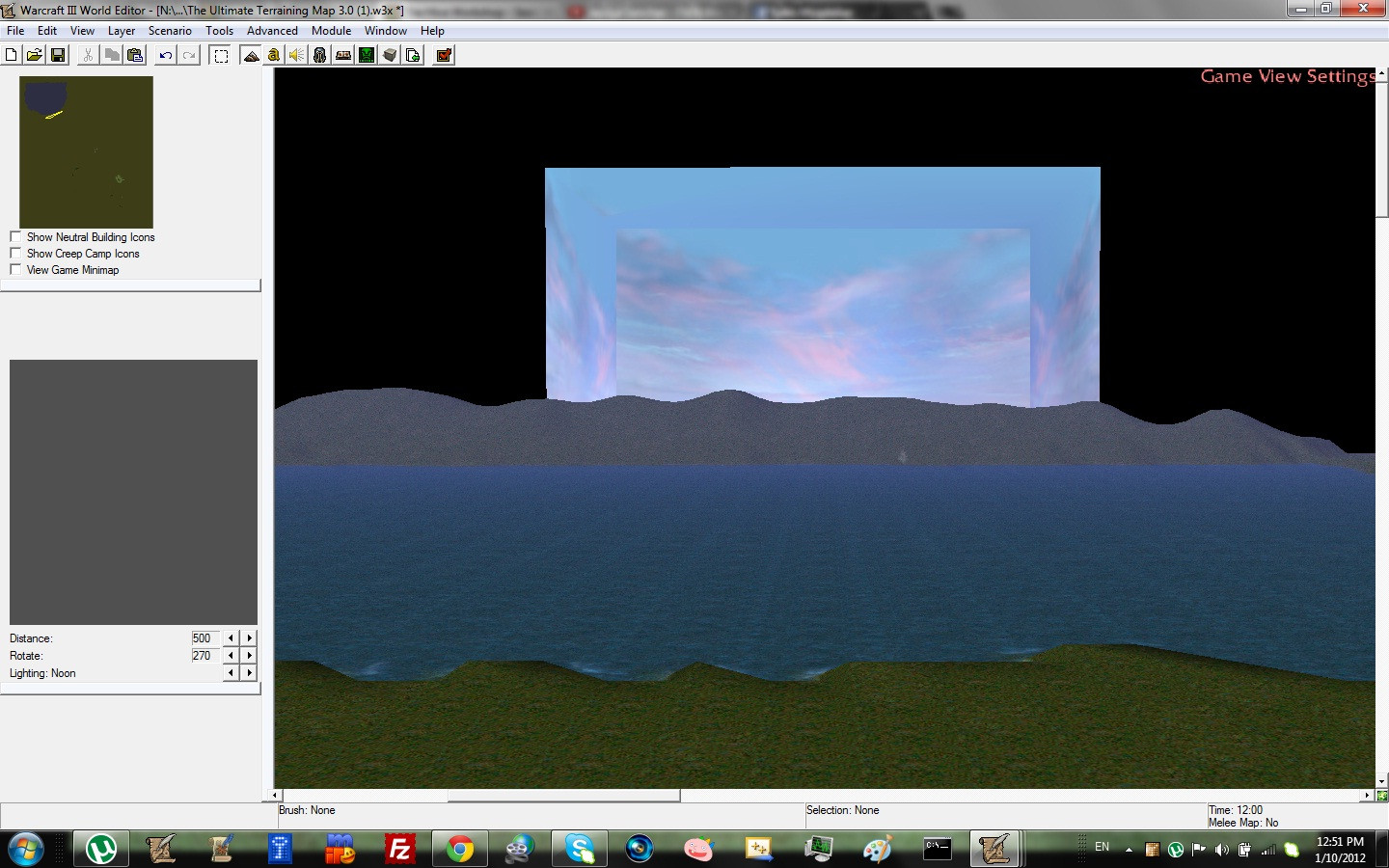Save the map with floppy disk icon
Viewport: 1389px width, 868px height.
click(x=58, y=55)
